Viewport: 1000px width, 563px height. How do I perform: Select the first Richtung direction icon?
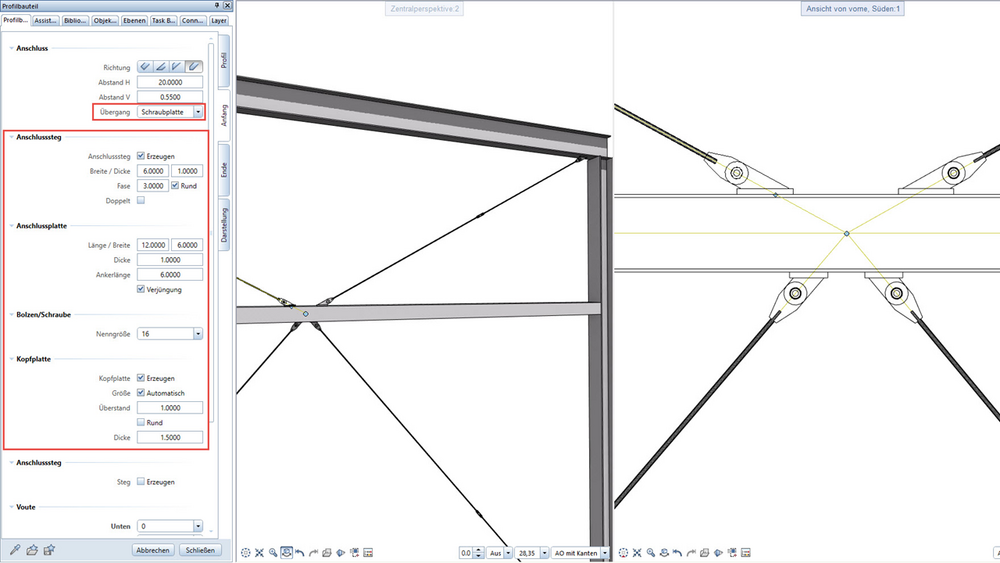145,67
